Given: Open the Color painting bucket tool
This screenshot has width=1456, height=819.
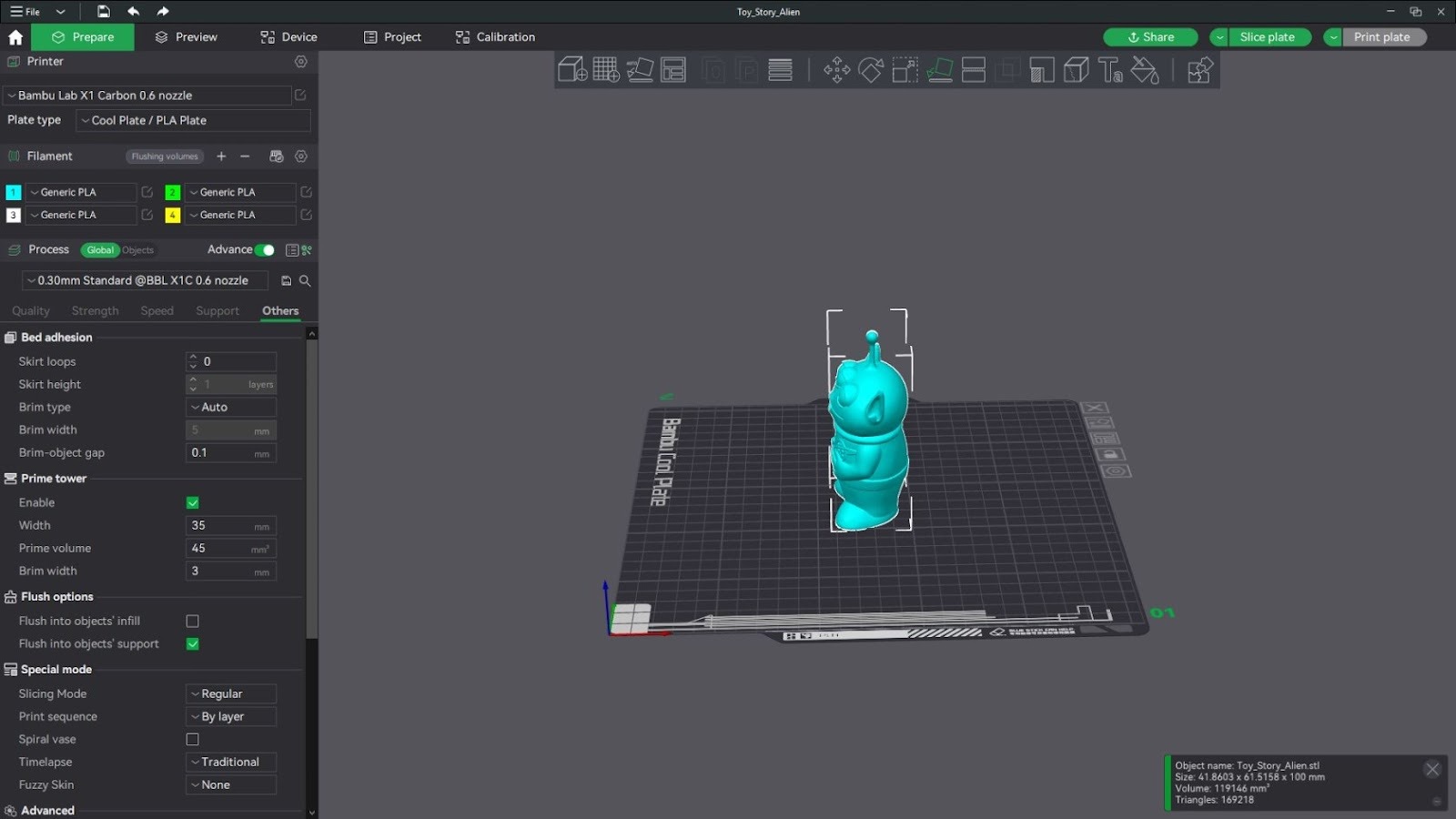Looking at the screenshot, I should (x=1145, y=70).
